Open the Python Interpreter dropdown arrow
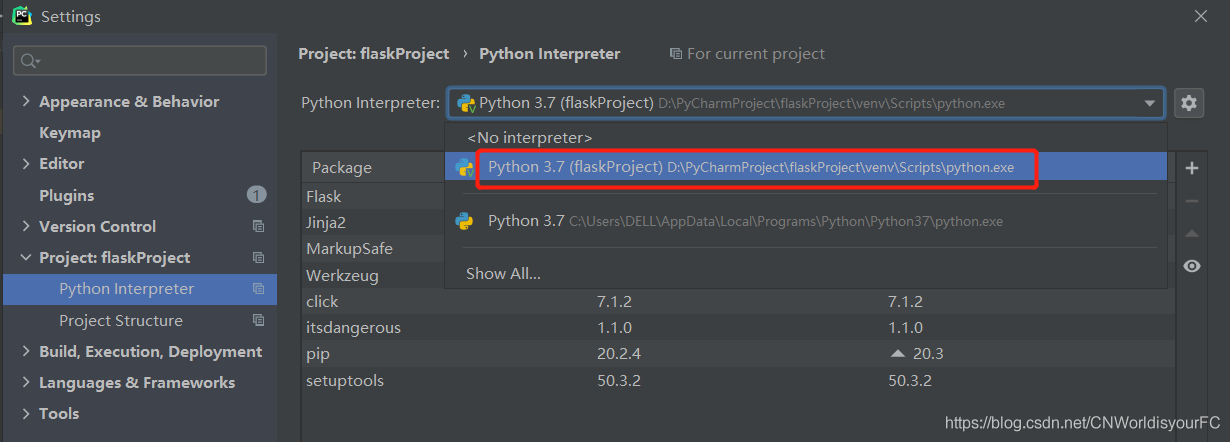The width and height of the screenshot is (1230, 442). click(x=1150, y=103)
